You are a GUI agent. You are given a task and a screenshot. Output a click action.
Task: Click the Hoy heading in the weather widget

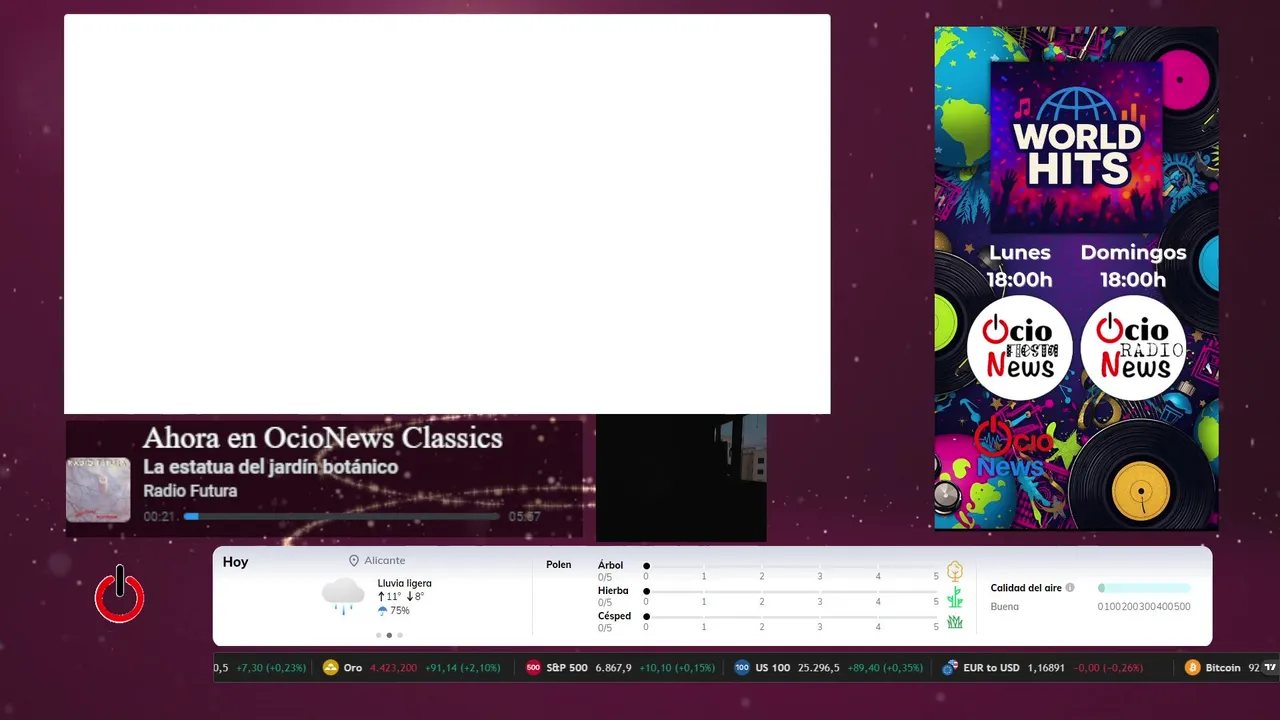coord(235,562)
